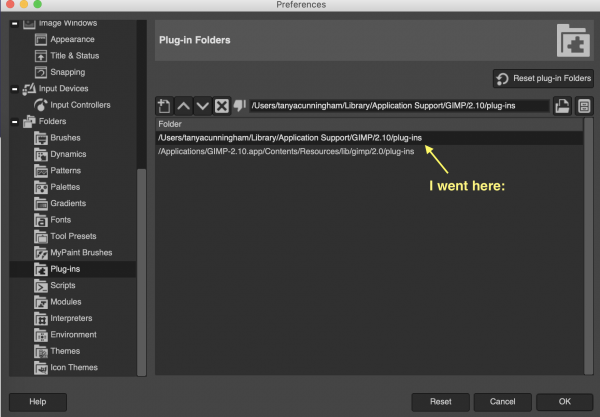Viewport: 600px width, 417px height.
Task: Collapse the Folders tree section
Action: click(15, 122)
